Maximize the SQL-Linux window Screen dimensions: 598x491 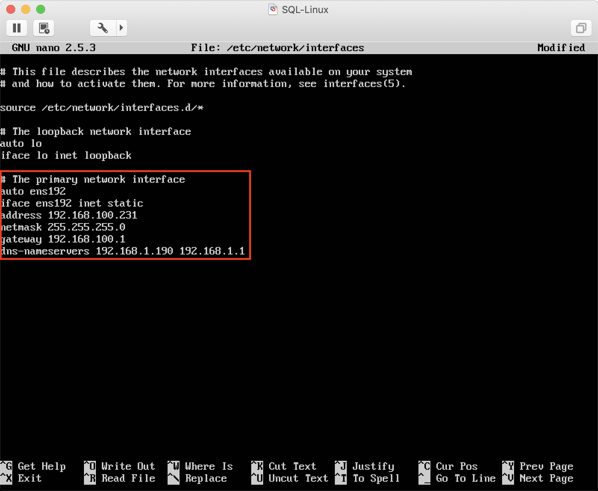tap(40, 9)
